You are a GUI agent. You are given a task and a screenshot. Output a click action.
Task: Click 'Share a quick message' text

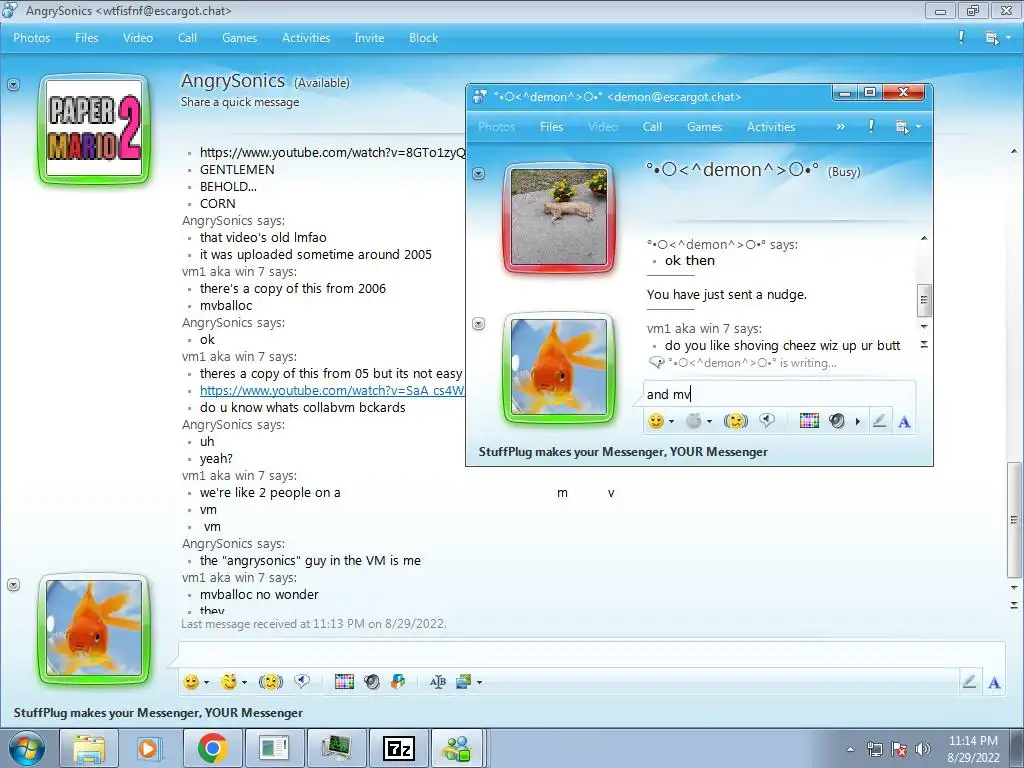coord(240,102)
